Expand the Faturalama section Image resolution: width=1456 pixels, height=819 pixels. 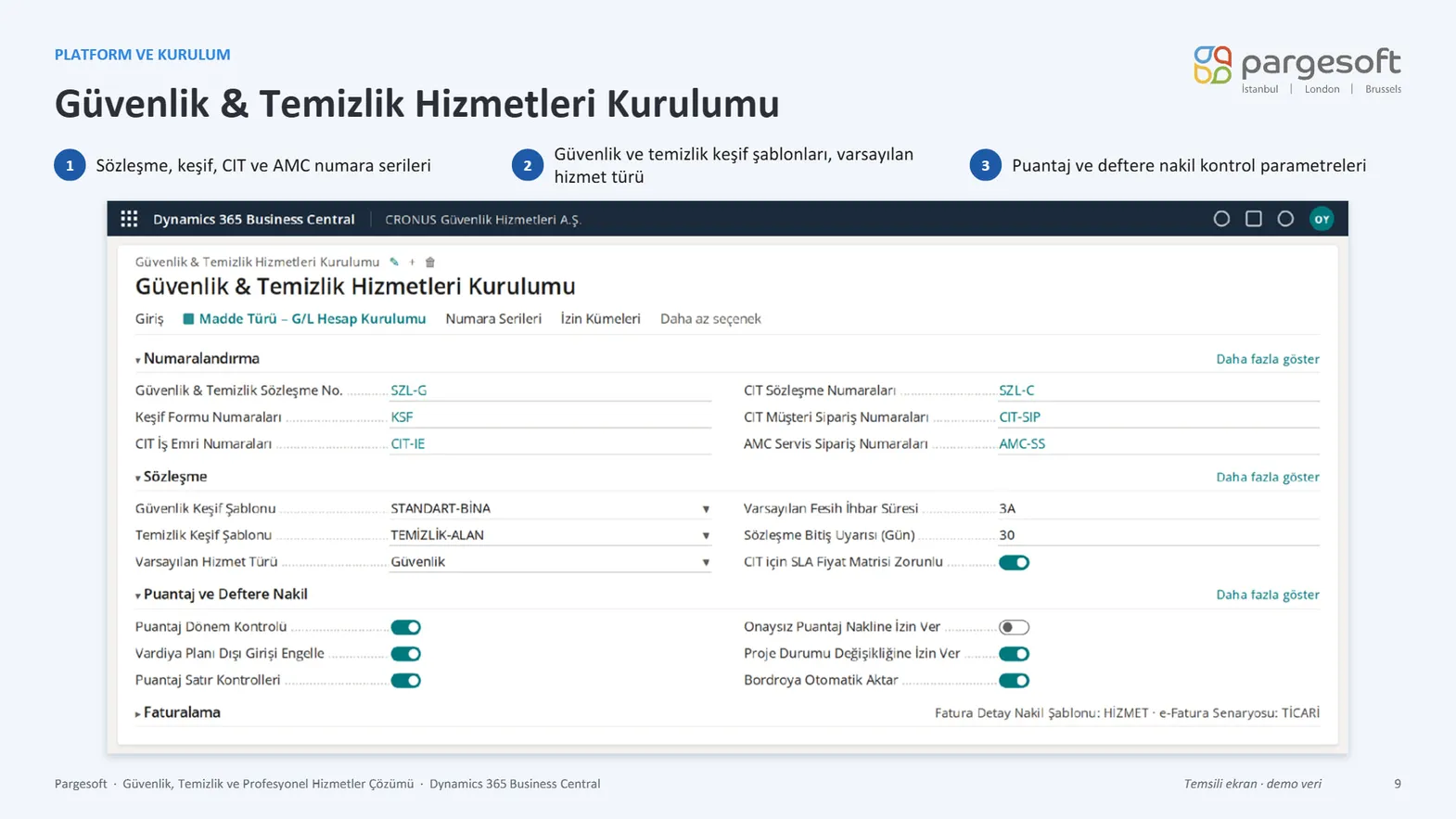[178, 712]
